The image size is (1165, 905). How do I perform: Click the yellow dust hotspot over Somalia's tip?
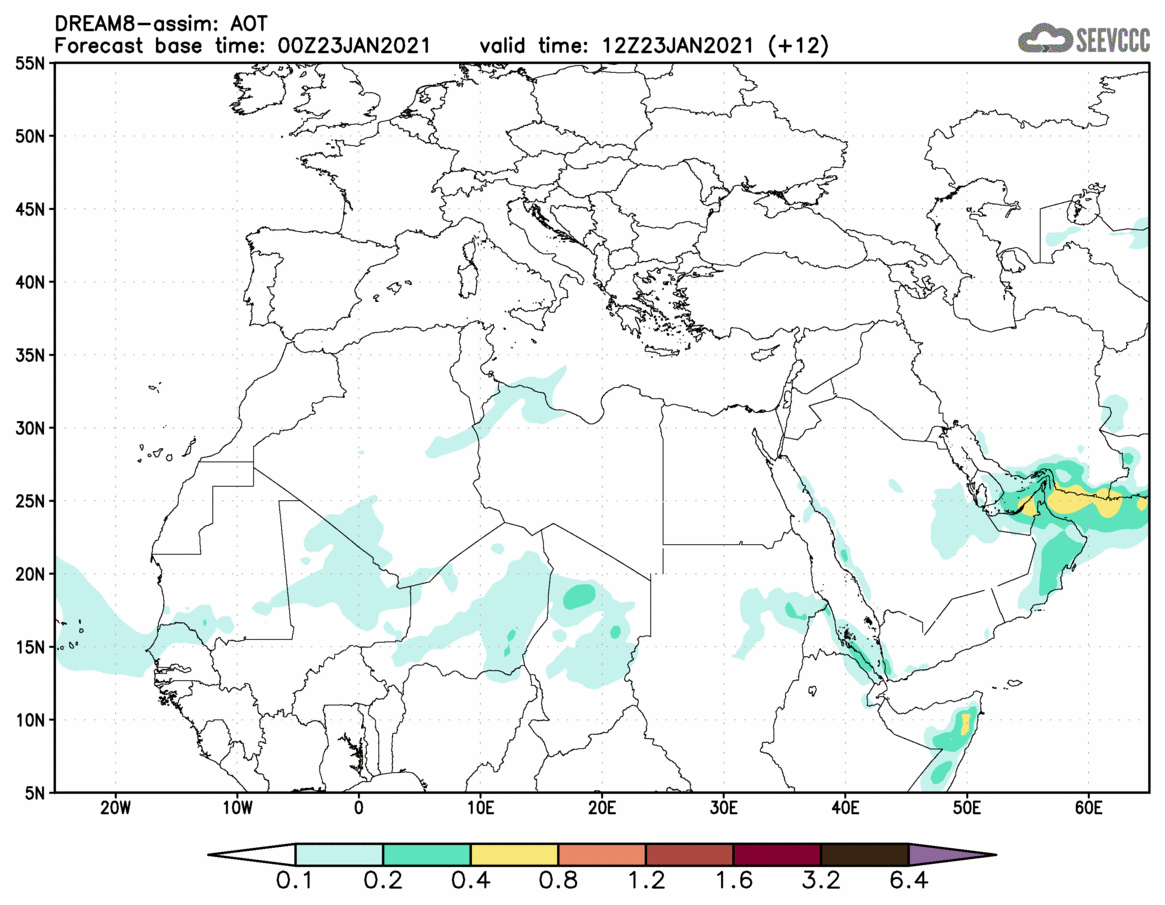pos(966,723)
